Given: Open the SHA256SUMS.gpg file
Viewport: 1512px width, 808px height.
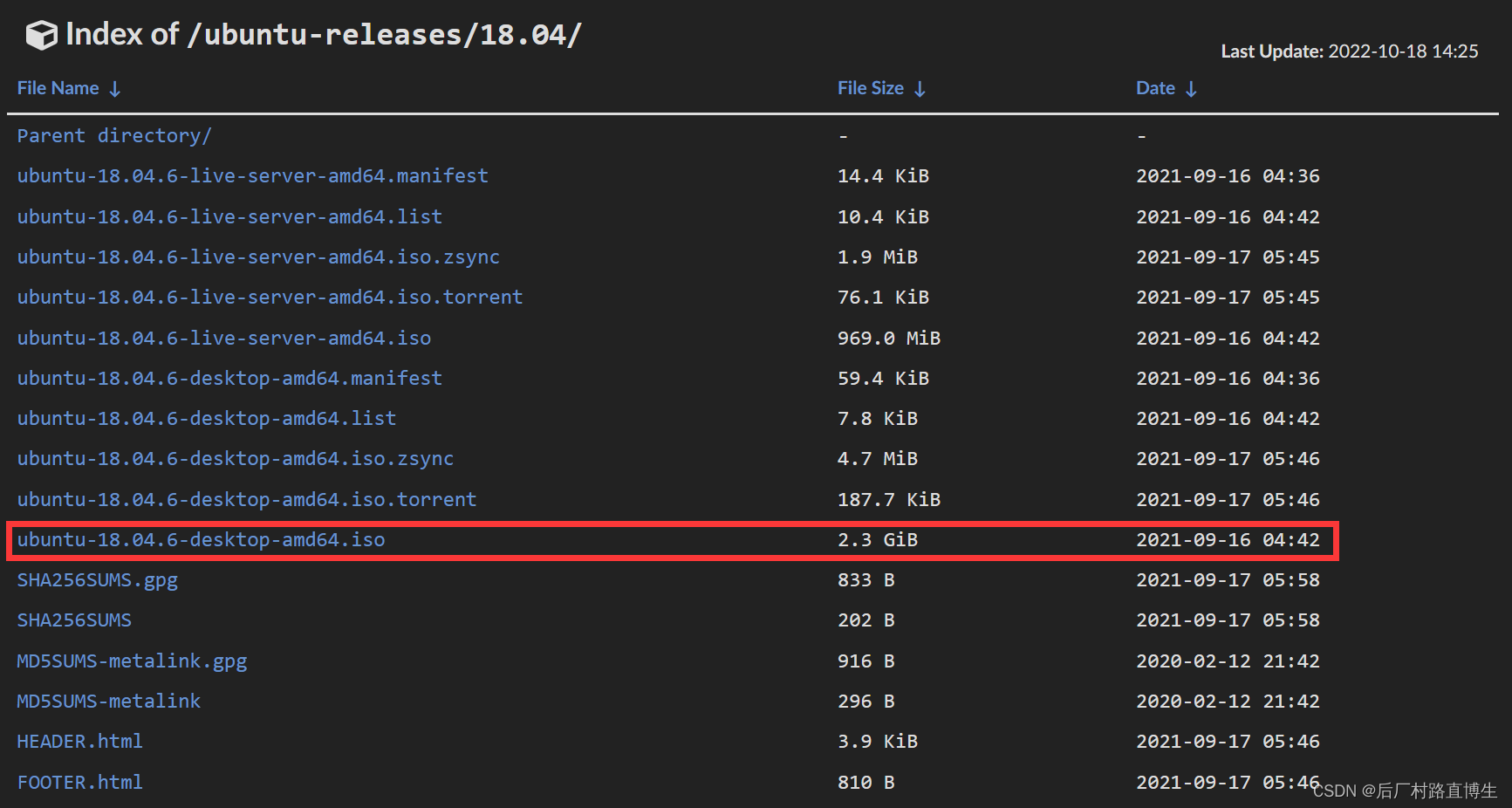Looking at the screenshot, I should pyautogui.click(x=97, y=579).
